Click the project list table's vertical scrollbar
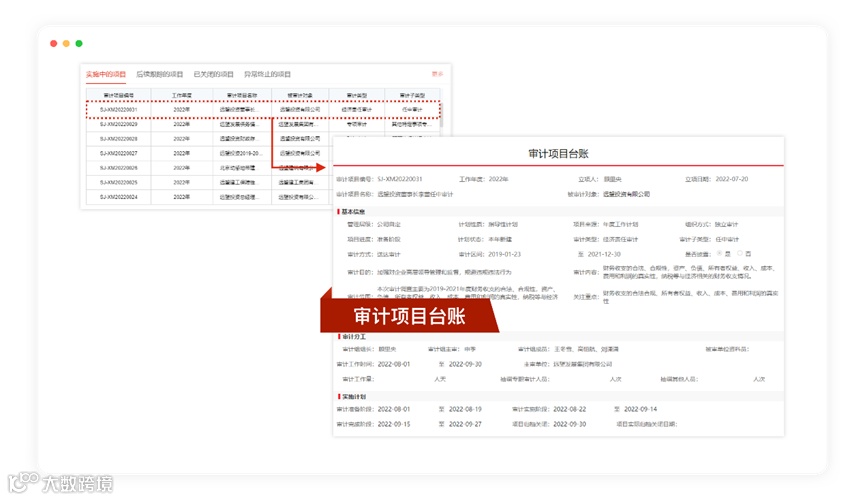 [441, 117]
